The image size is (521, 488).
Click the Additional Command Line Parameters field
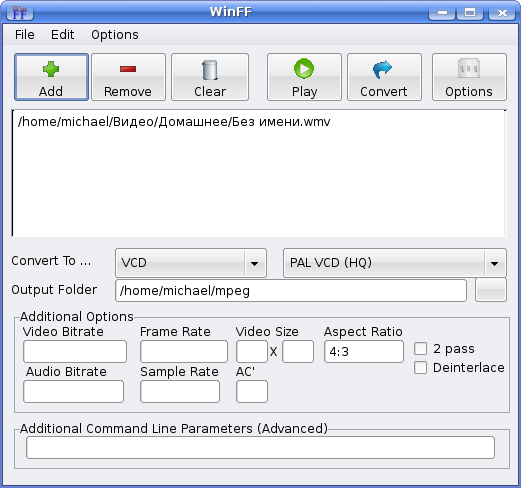260,447
